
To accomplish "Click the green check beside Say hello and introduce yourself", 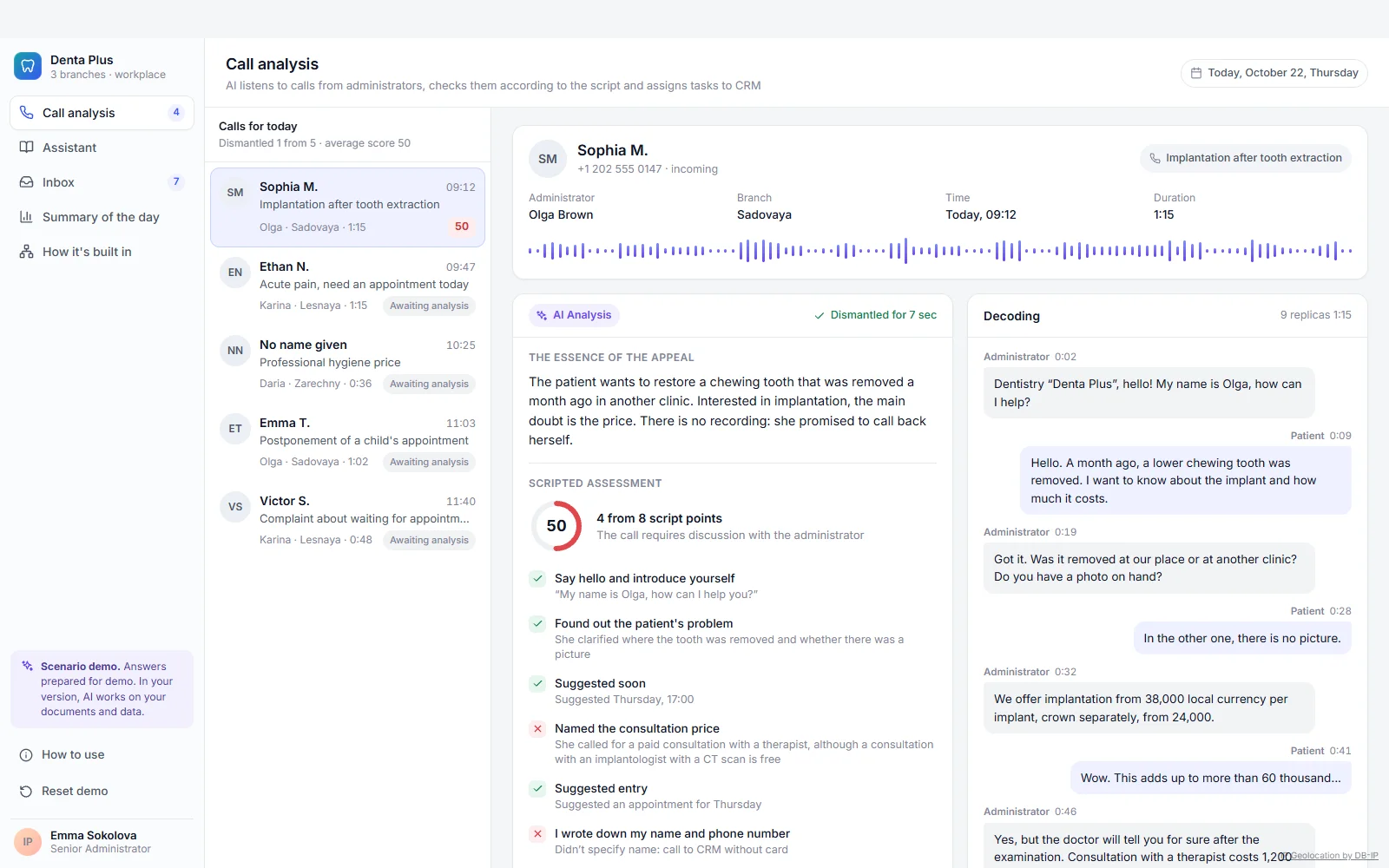I will (x=537, y=579).
